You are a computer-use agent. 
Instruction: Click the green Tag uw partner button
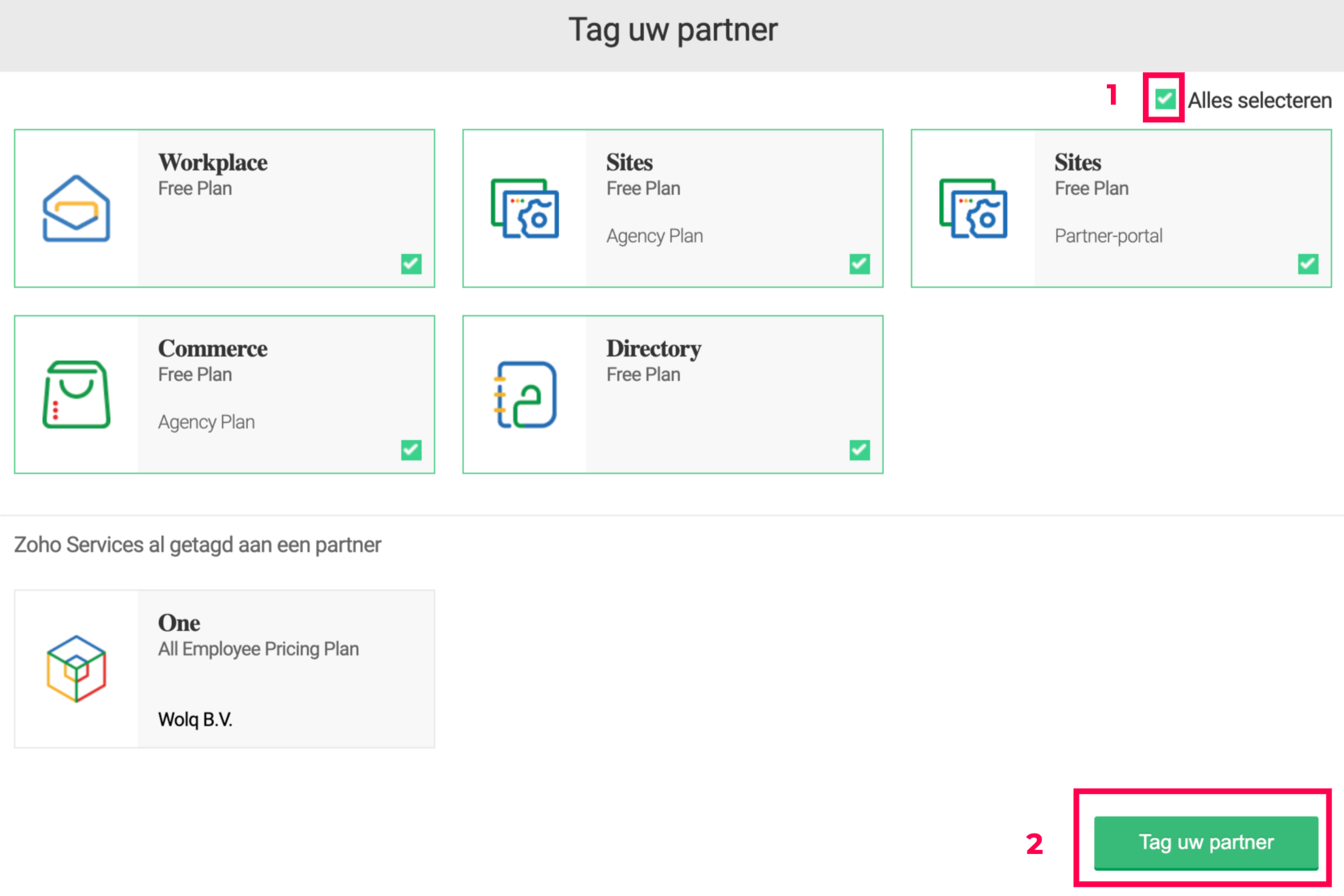1206,842
